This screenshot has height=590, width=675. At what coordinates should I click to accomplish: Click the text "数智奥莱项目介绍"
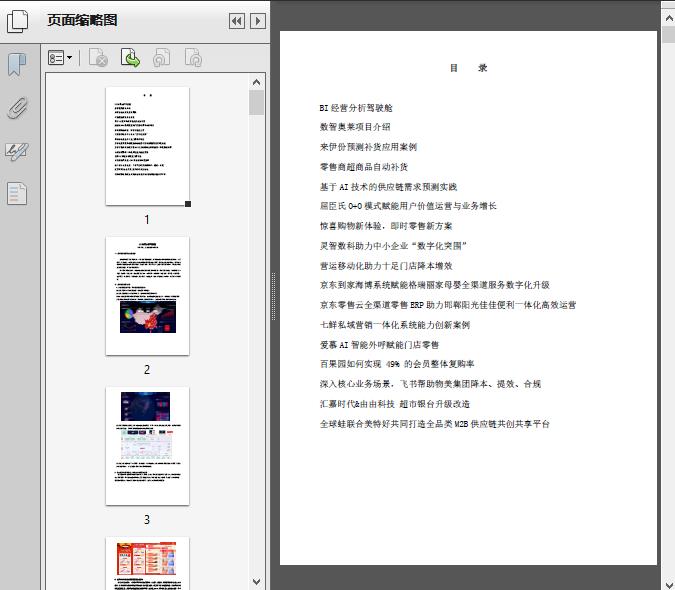[355, 127]
